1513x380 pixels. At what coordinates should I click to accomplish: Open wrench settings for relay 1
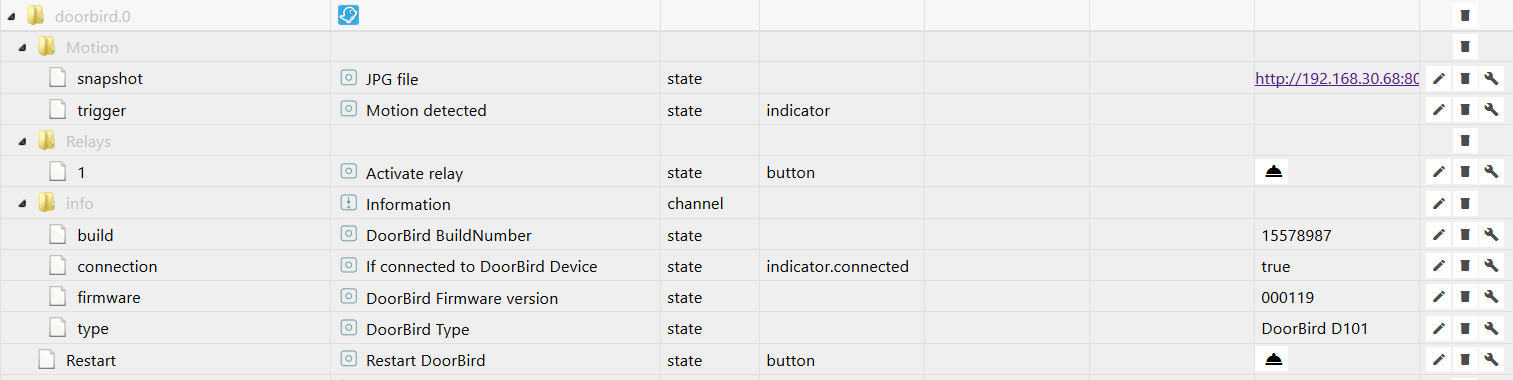click(1491, 172)
